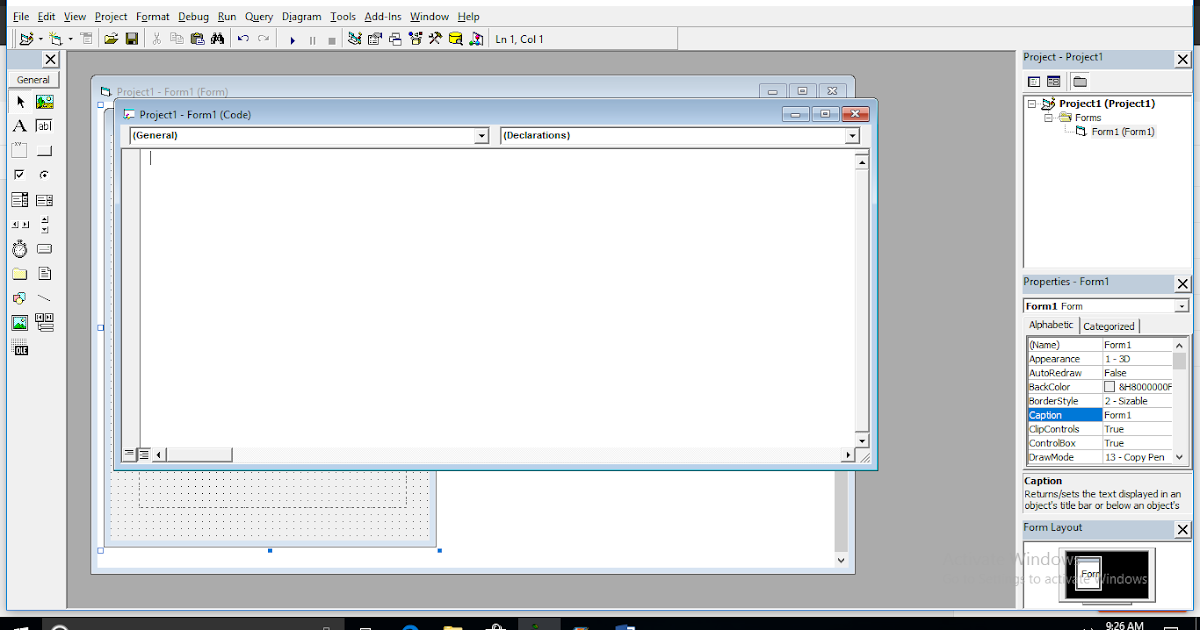
Task: Click the Save Project toolbar icon
Action: coord(132,38)
